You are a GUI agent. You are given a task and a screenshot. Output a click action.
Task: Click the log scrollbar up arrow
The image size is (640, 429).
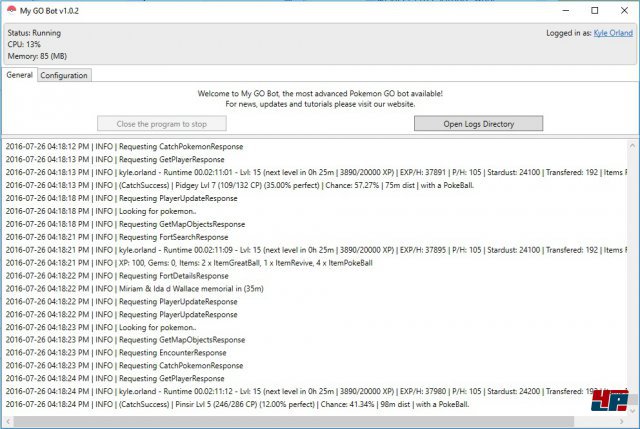coord(632,145)
